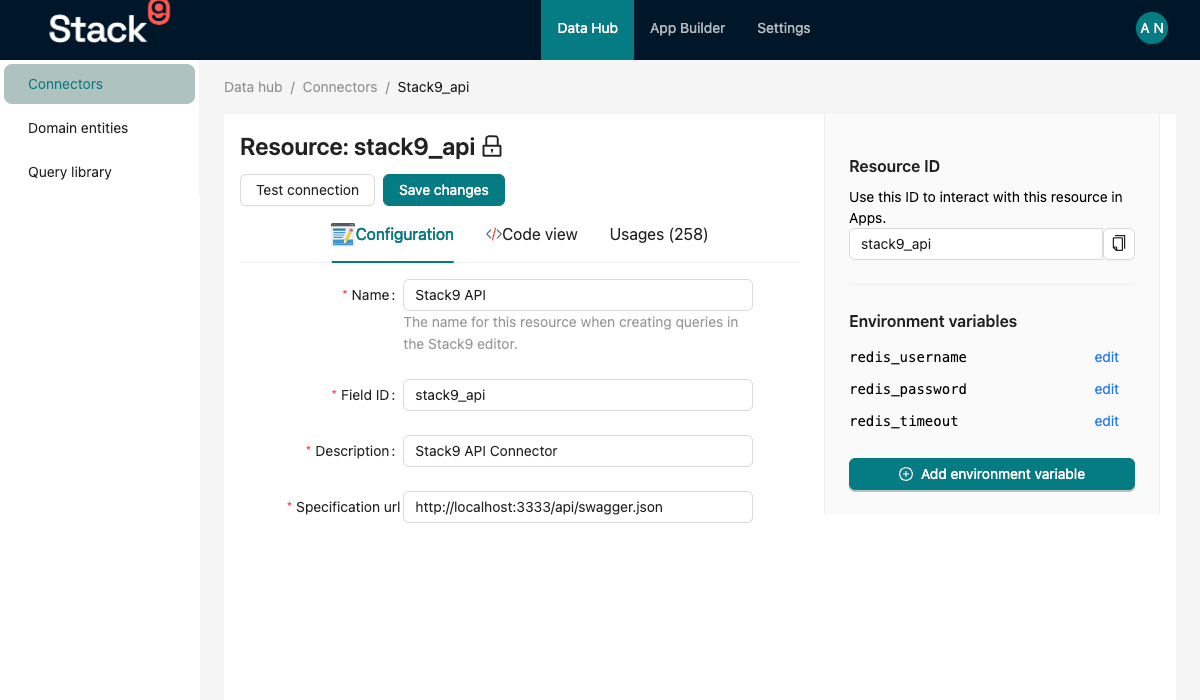Click the Configuration tab's notepad icon

[x=342, y=235]
